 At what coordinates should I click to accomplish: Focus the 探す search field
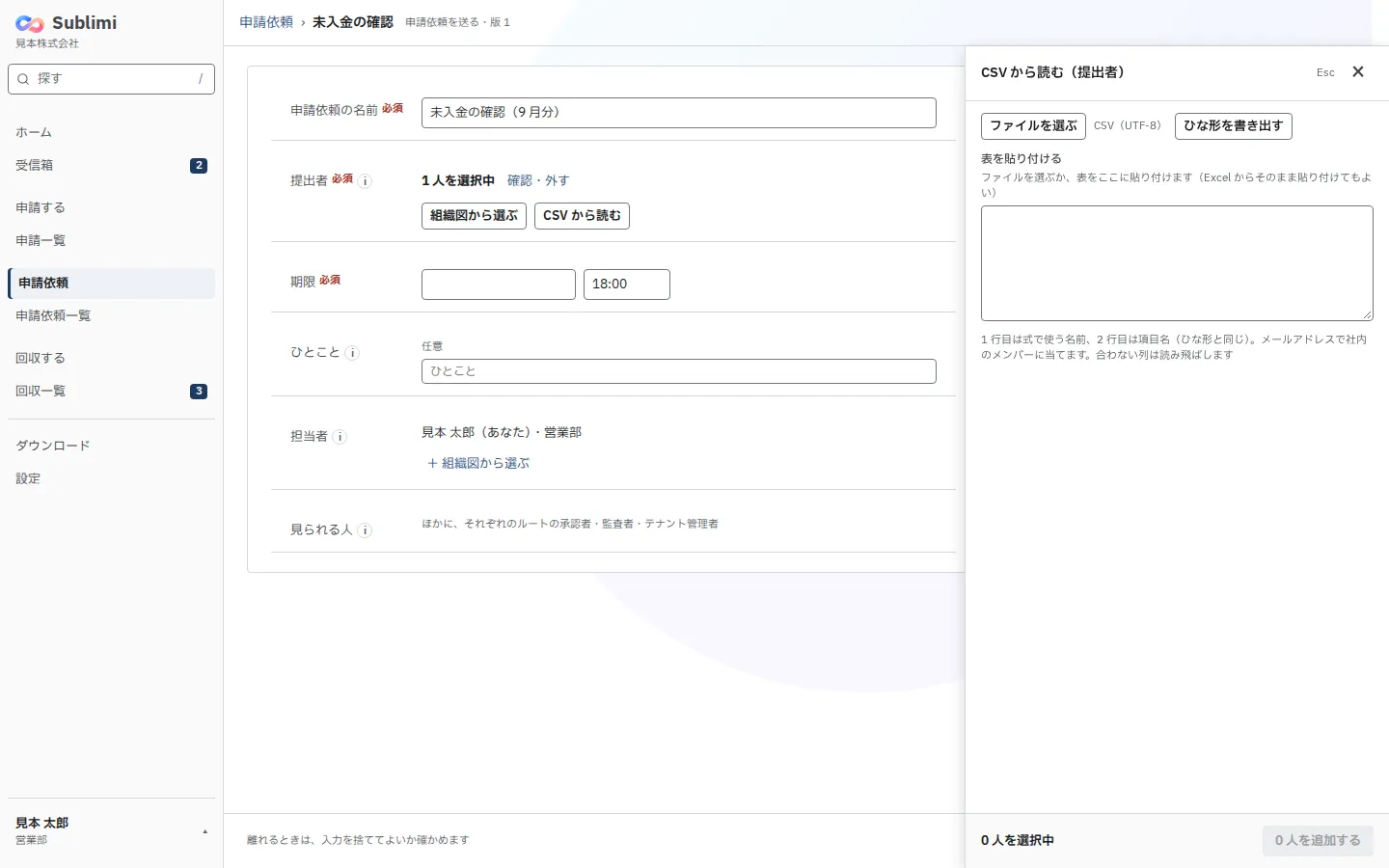(x=111, y=79)
